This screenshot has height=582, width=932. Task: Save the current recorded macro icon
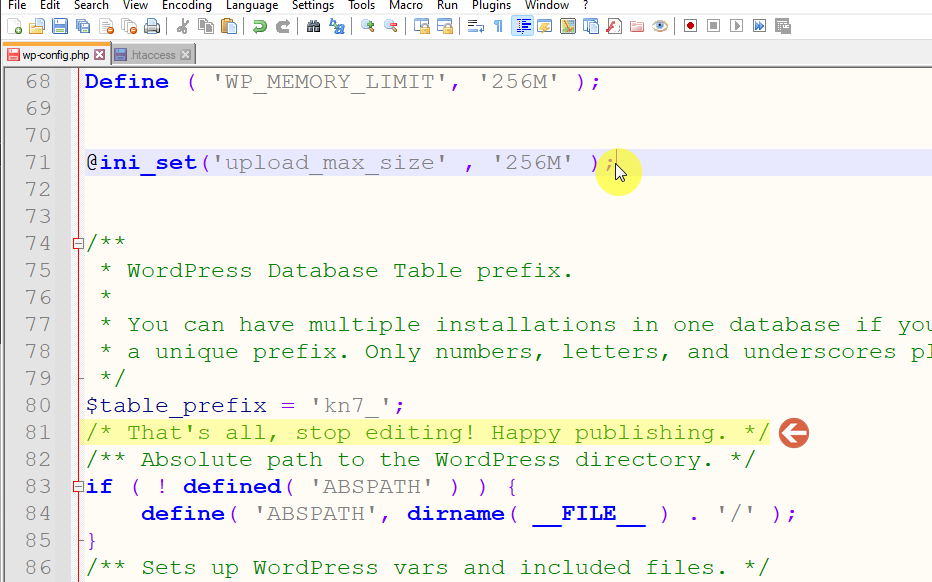tap(782, 26)
